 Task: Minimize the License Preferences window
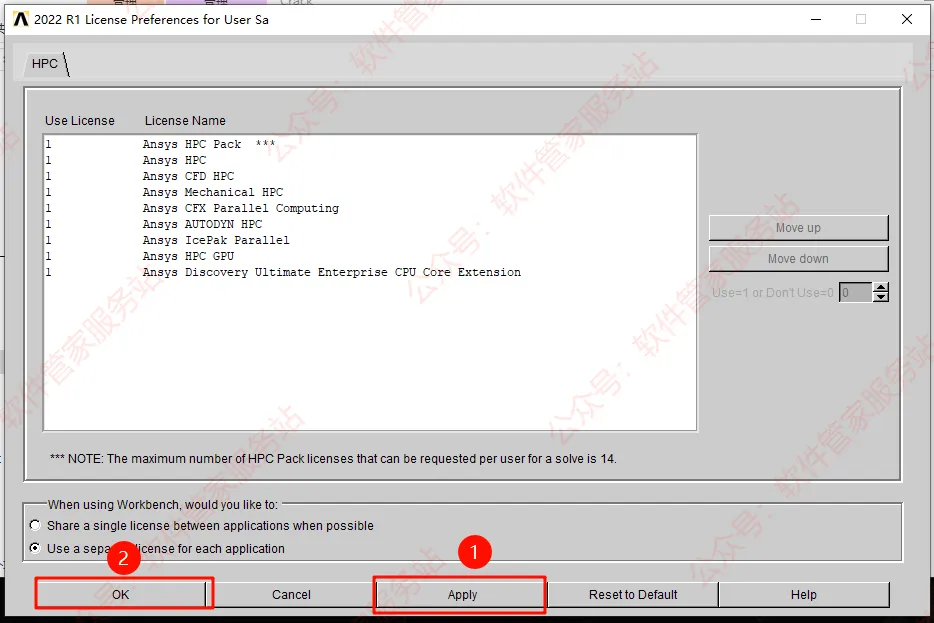tap(816, 20)
